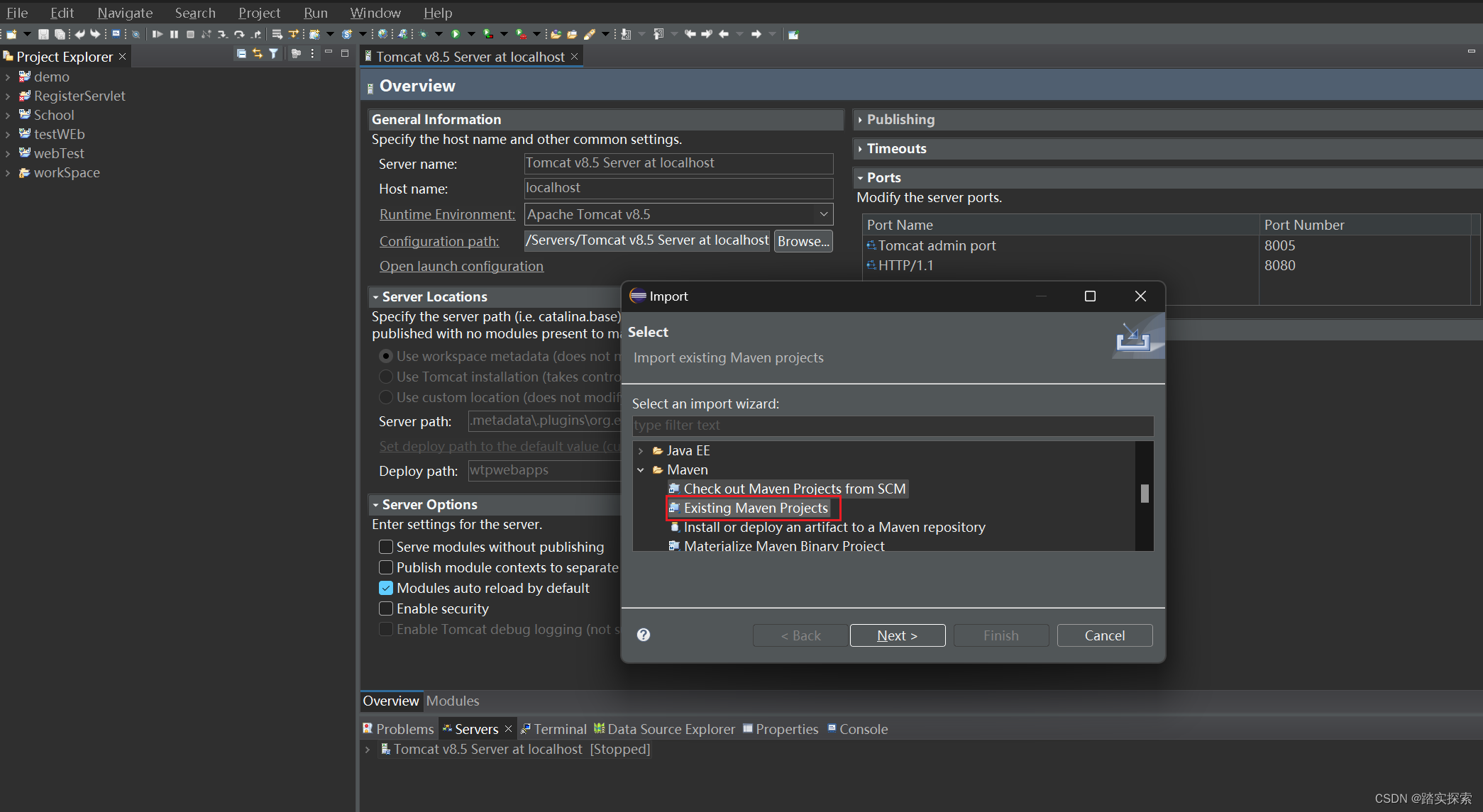This screenshot has height=812, width=1483.
Task: Click the Java EE folder icon
Action: (659, 450)
